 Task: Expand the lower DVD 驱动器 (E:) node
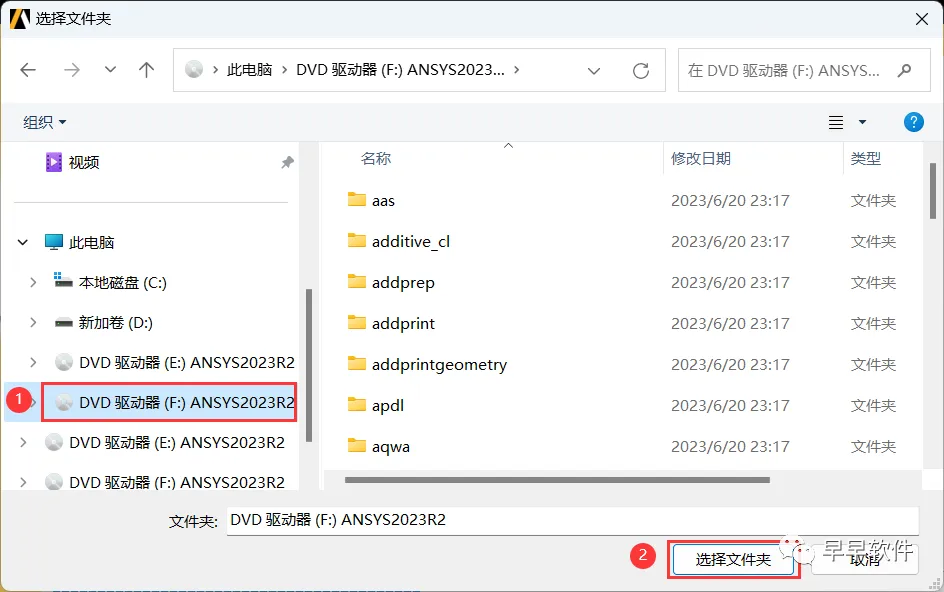tap(23, 442)
